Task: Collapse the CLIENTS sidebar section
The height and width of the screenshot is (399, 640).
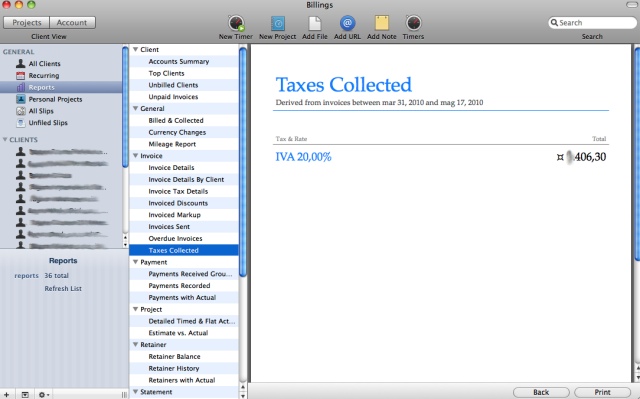Action: point(5,140)
